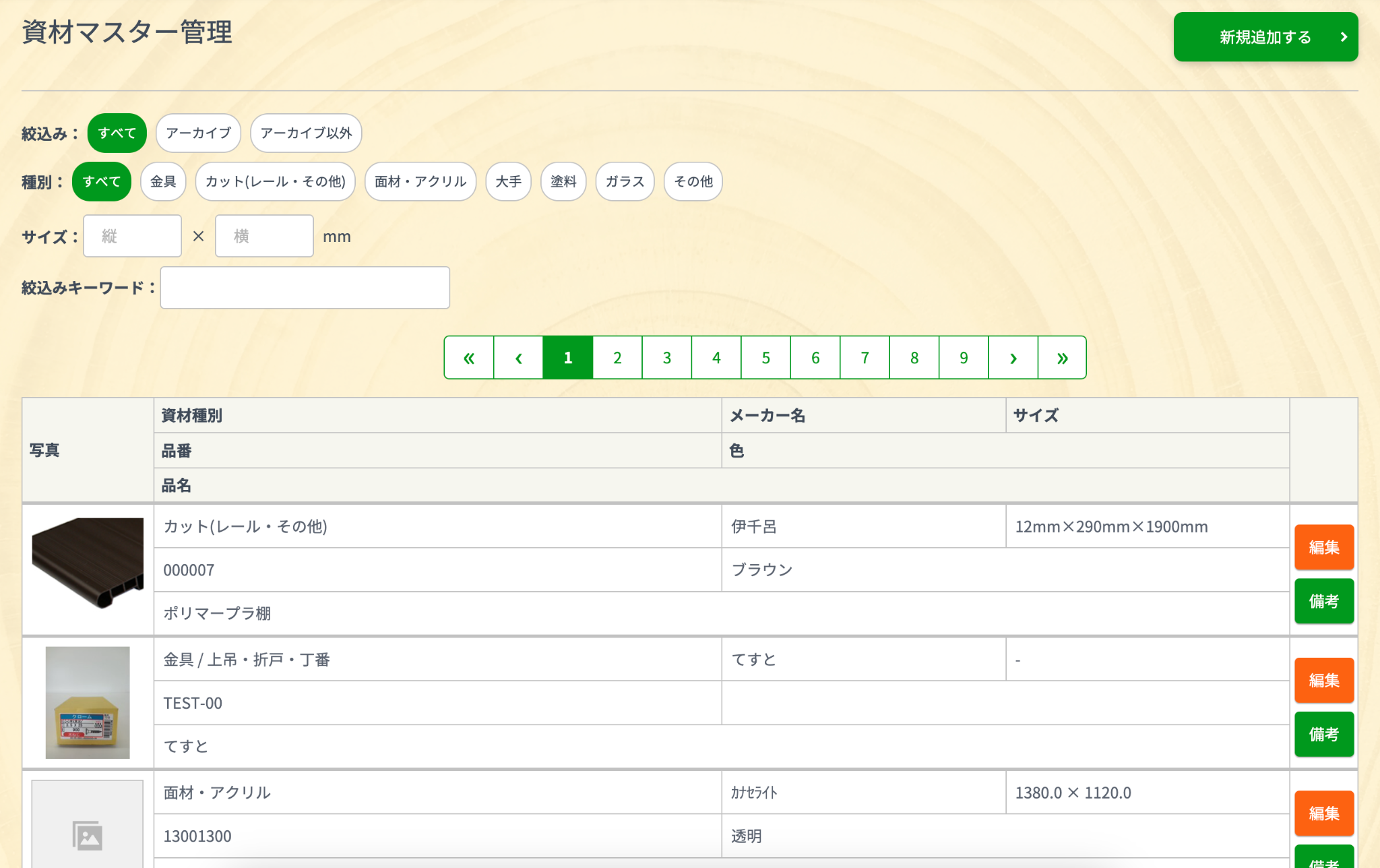1380x868 pixels.
Task: Click 編集 for the TEST-00 row
Action: click(x=1324, y=681)
